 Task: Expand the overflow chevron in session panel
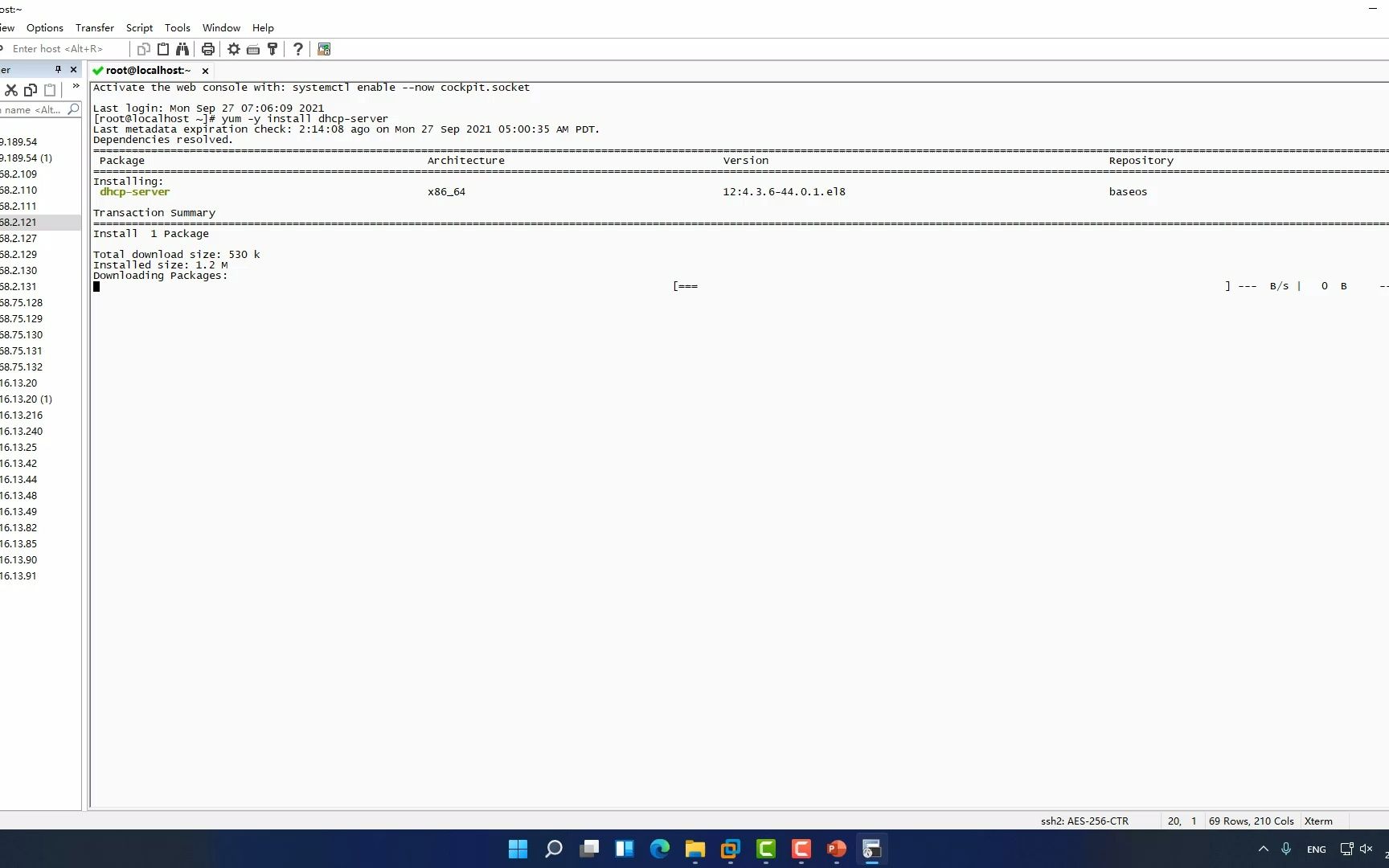pos(75,86)
